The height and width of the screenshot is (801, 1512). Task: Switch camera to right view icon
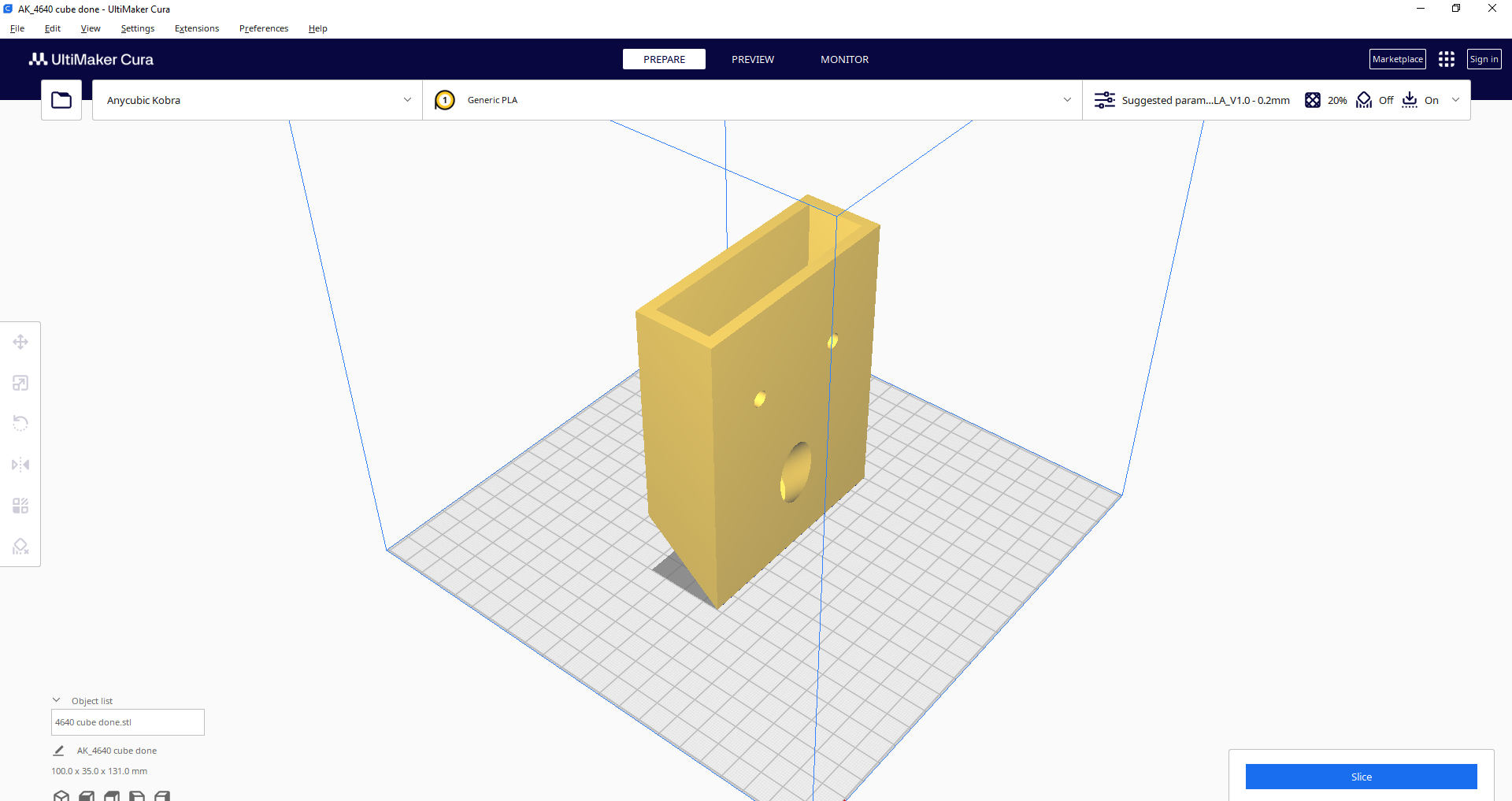click(x=162, y=795)
